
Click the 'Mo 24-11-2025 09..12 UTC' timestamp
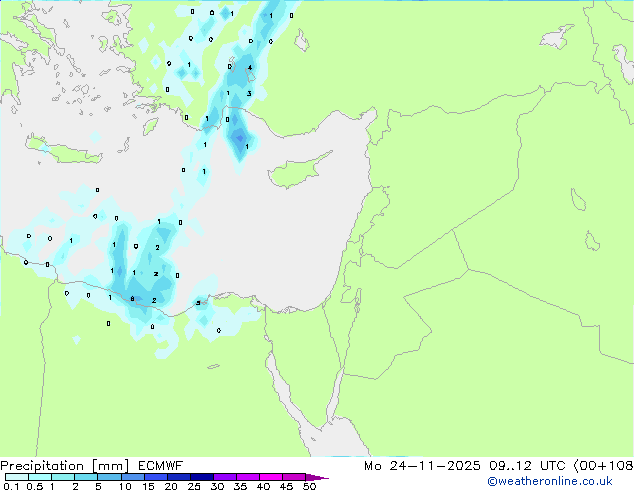tap(465, 466)
